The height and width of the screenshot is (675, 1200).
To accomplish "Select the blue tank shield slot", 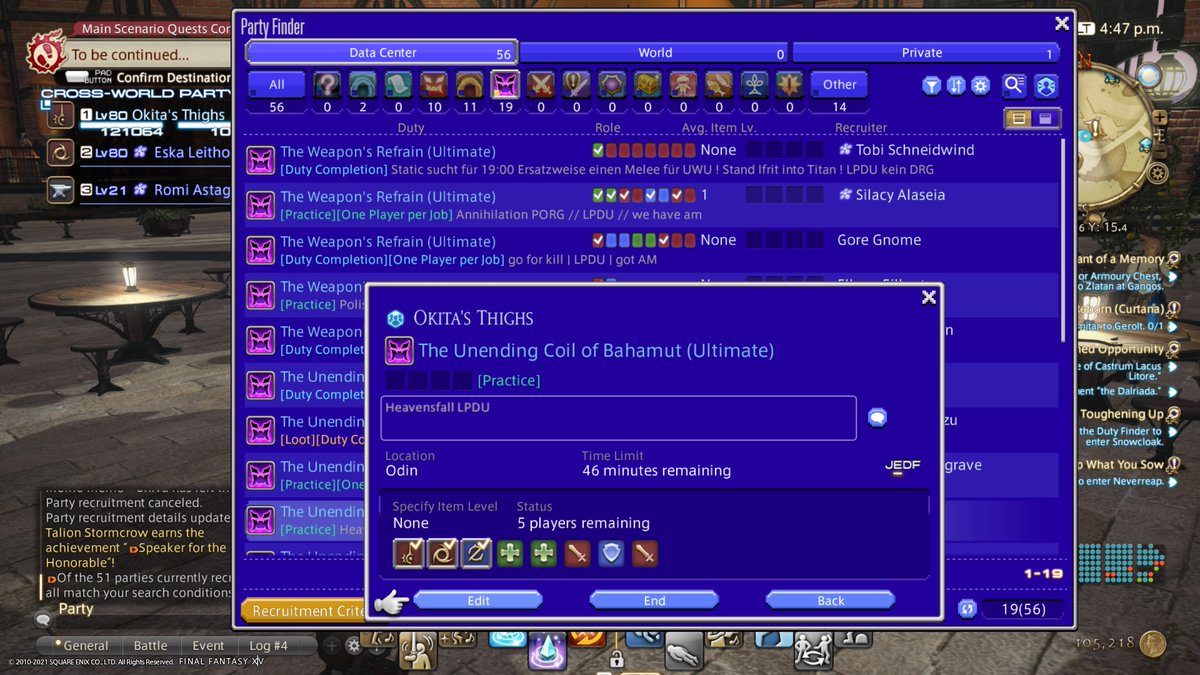I will (611, 553).
